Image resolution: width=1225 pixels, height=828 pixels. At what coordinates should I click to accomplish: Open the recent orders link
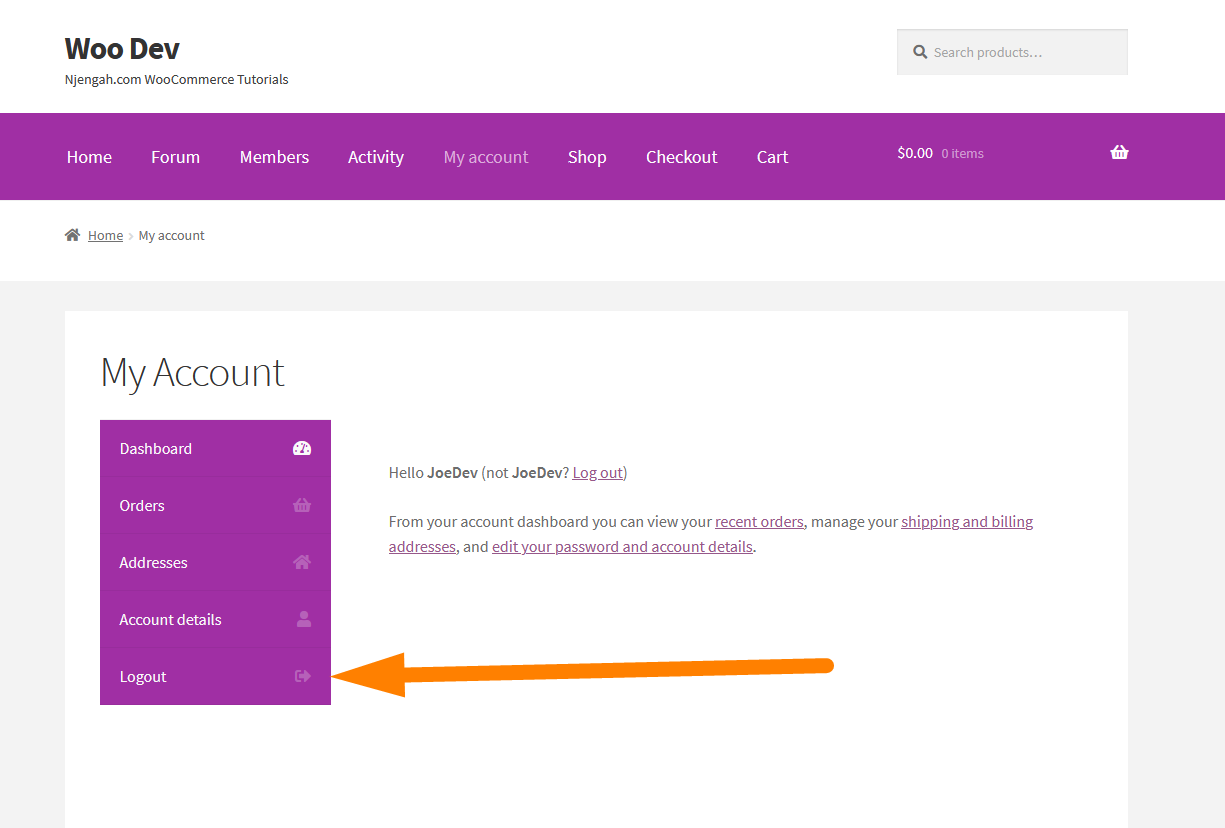tap(759, 521)
